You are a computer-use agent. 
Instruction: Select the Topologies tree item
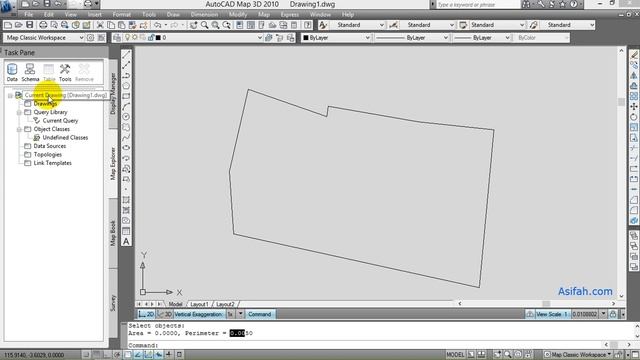(x=48, y=155)
